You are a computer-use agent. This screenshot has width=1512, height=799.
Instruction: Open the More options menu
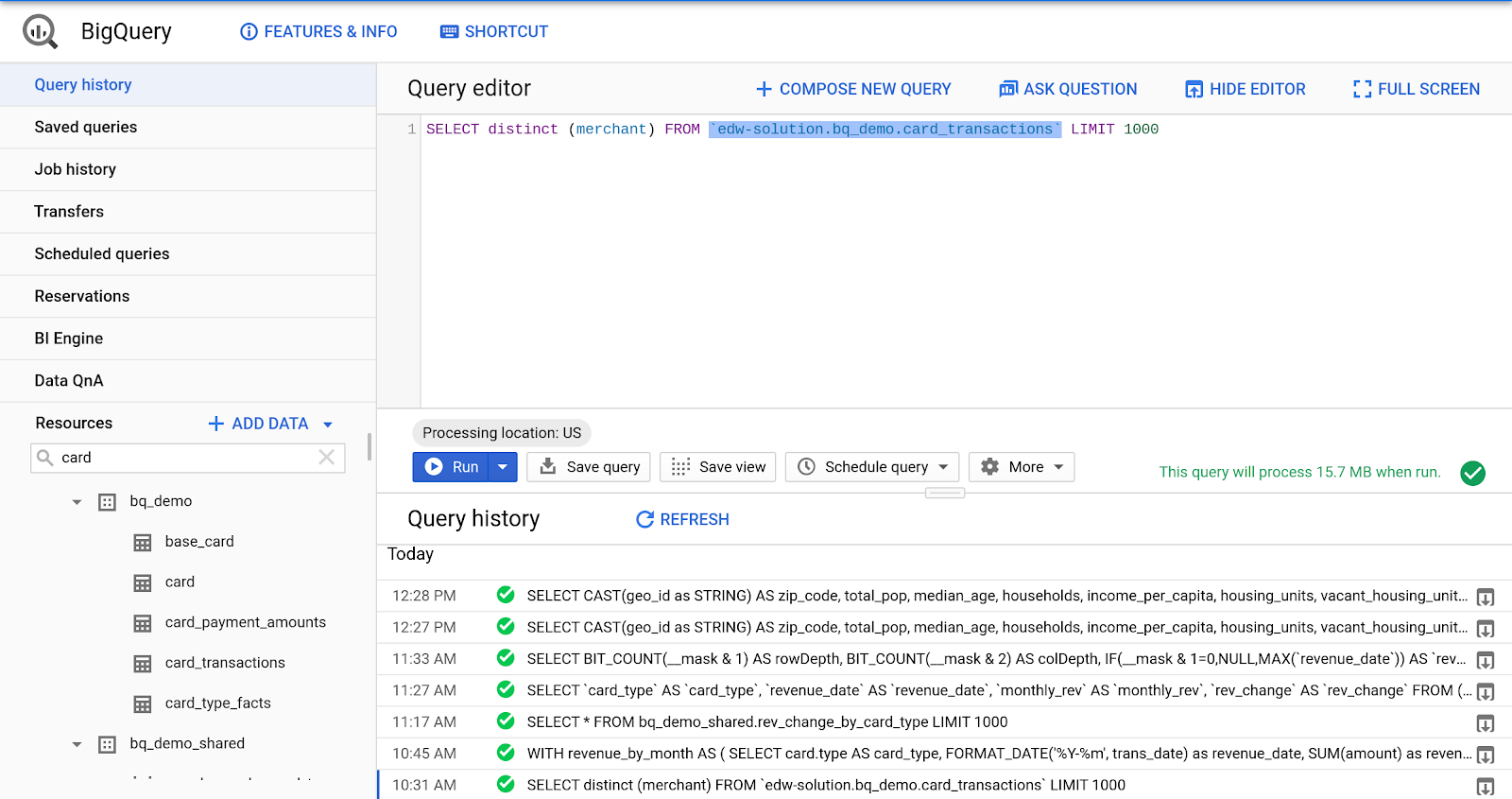[x=1022, y=467]
